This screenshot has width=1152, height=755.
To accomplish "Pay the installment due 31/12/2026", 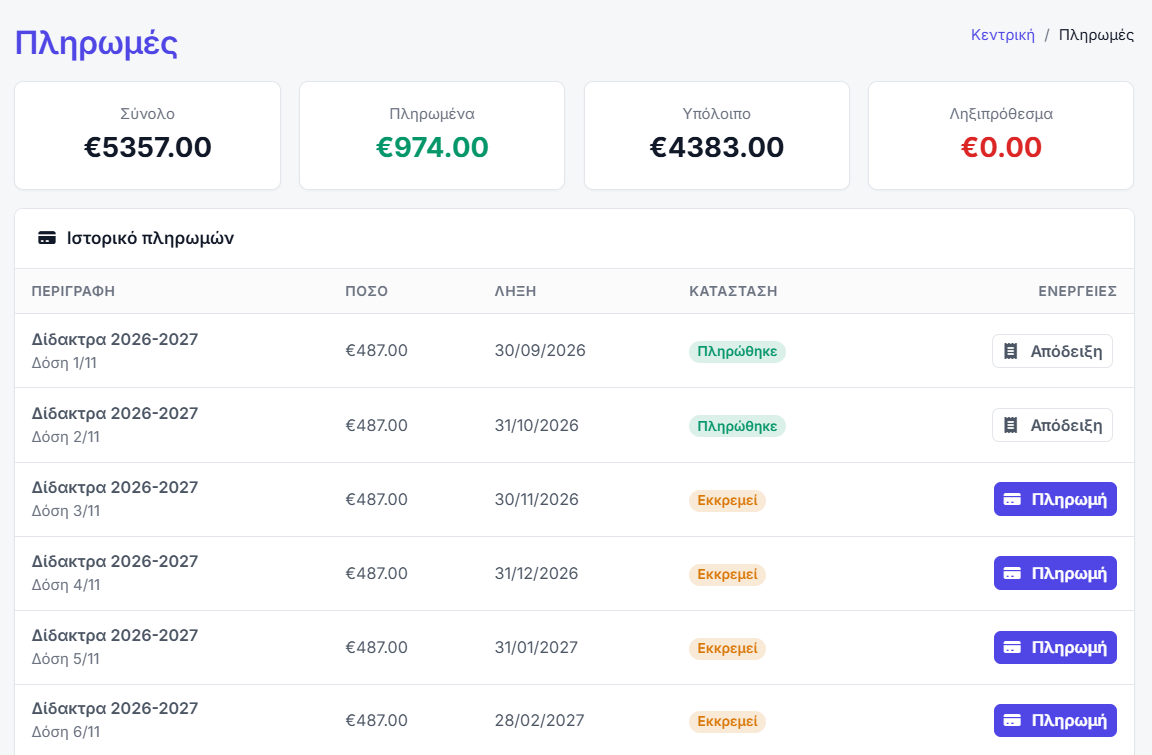I will click(1055, 574).
